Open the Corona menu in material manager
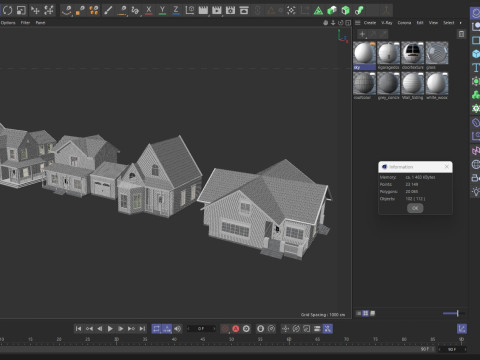This screenshot has height=360, width=480. [x=404, y=23]
